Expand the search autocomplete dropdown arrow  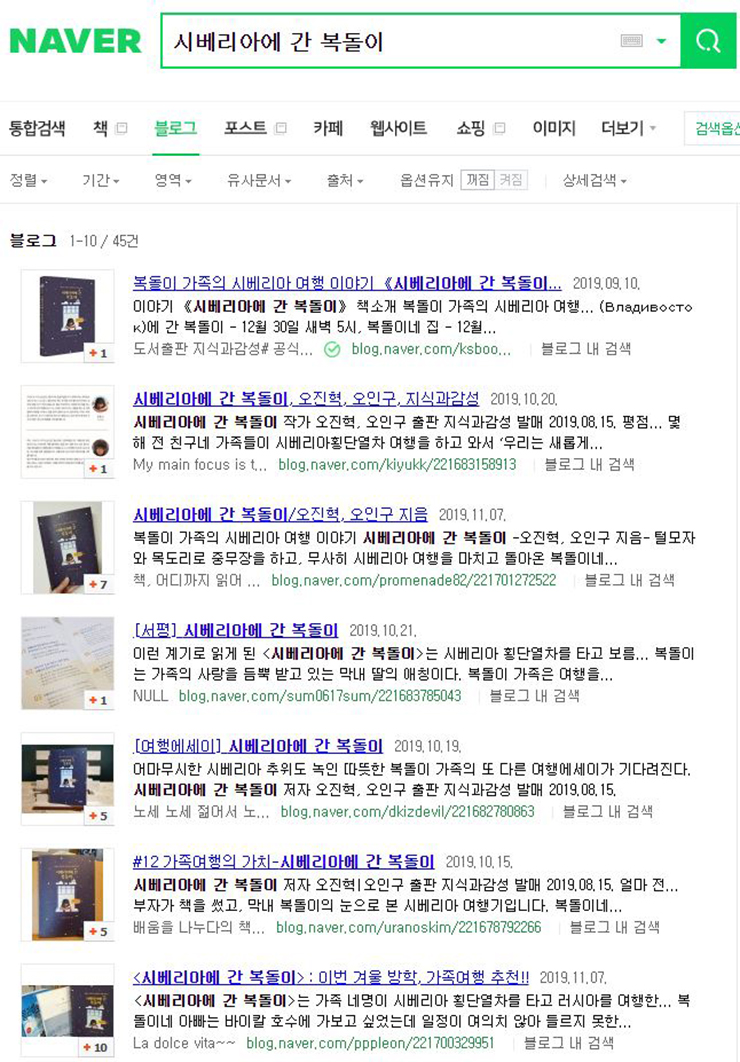[661, 41]
